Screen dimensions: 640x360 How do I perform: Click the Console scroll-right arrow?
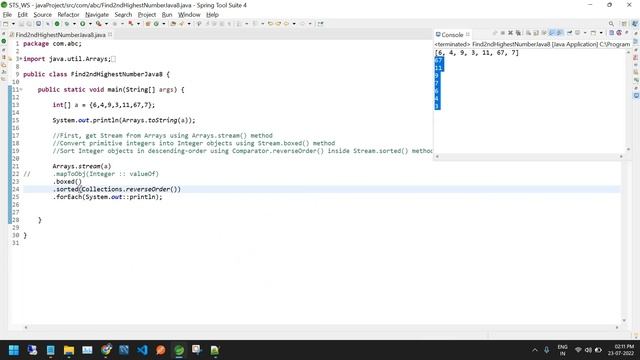621,156
